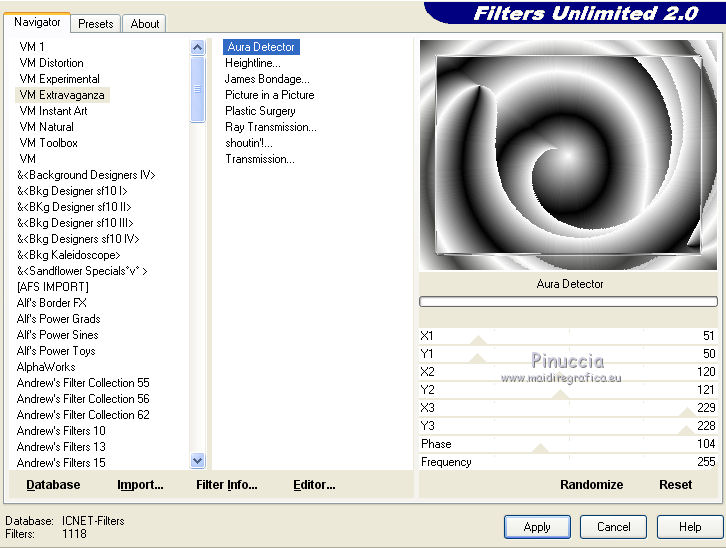
Task: Adjust the Phase slider handle
Action: 540,448
